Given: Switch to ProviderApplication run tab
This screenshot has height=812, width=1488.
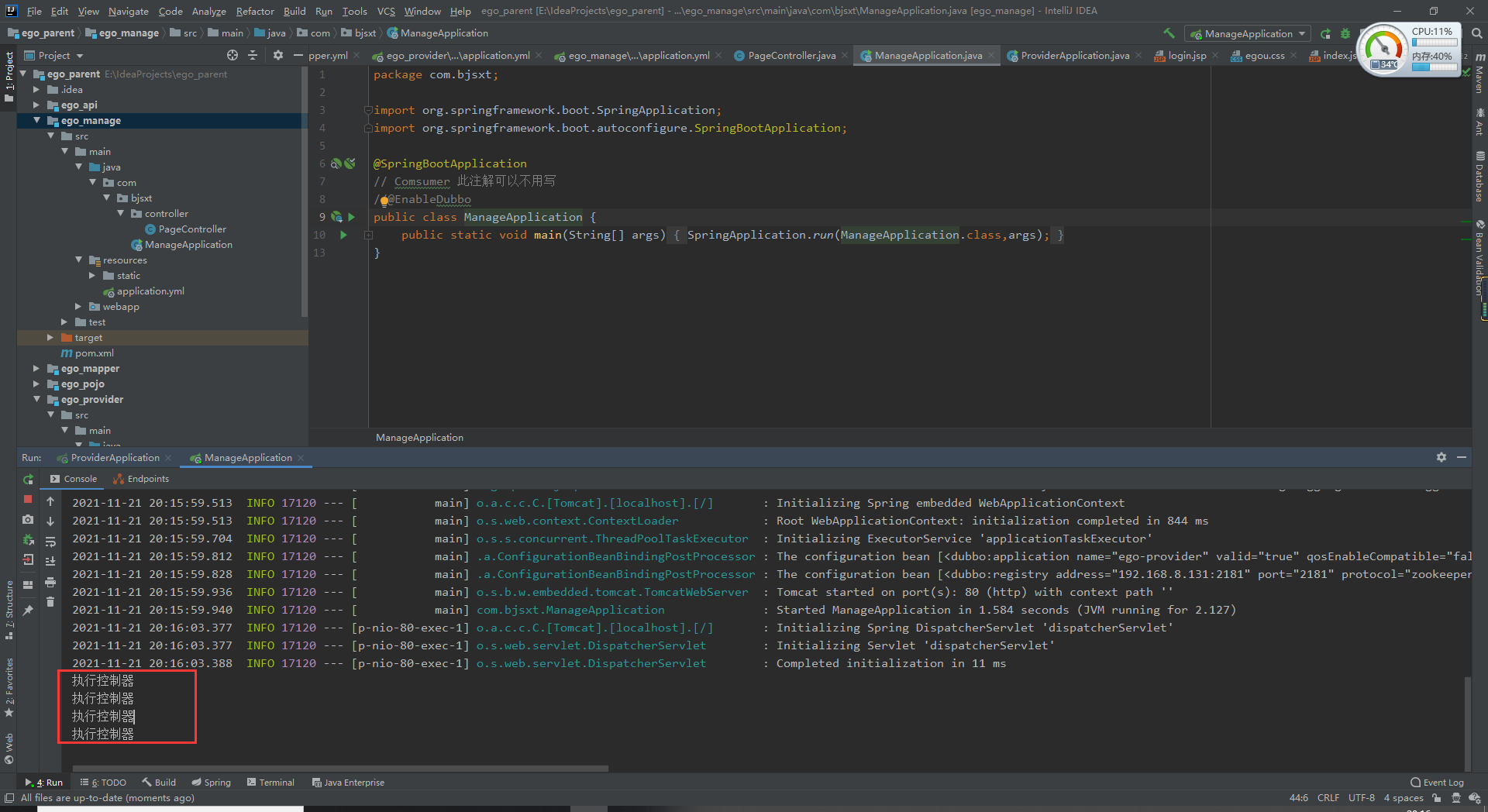Looking at the screenshot, I should [115, 458].
